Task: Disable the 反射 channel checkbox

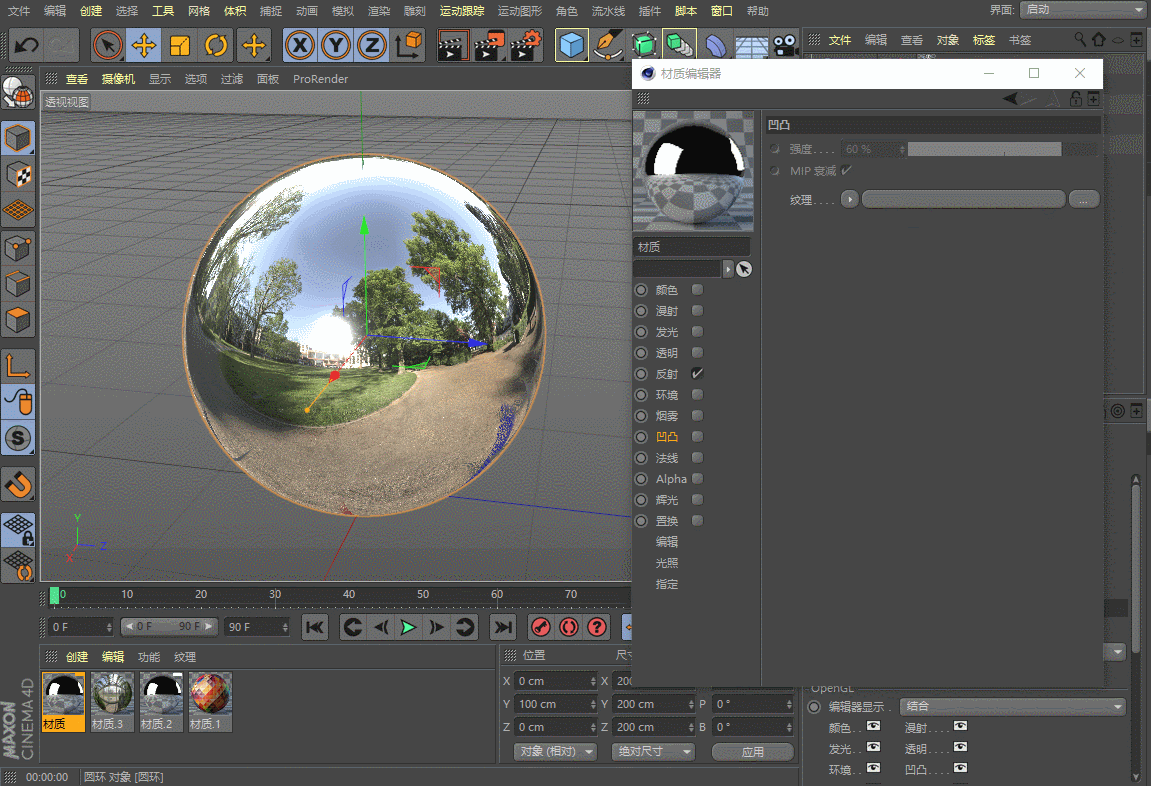Action: coord(698,374)
